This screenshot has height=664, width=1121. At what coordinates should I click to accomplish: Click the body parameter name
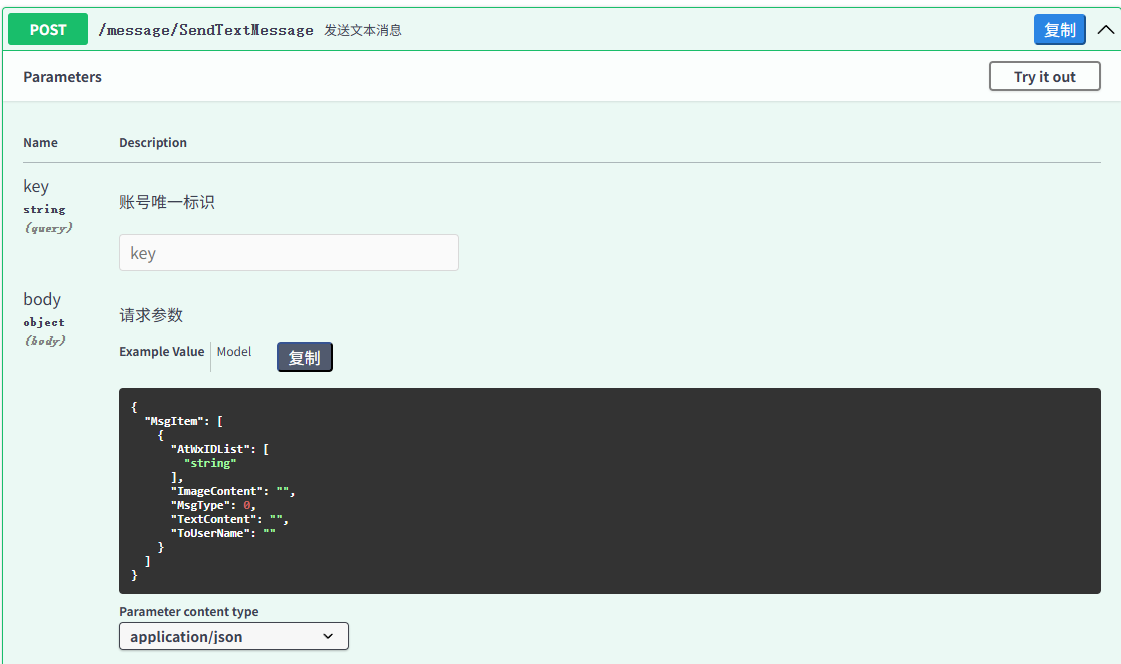point(42,299)
